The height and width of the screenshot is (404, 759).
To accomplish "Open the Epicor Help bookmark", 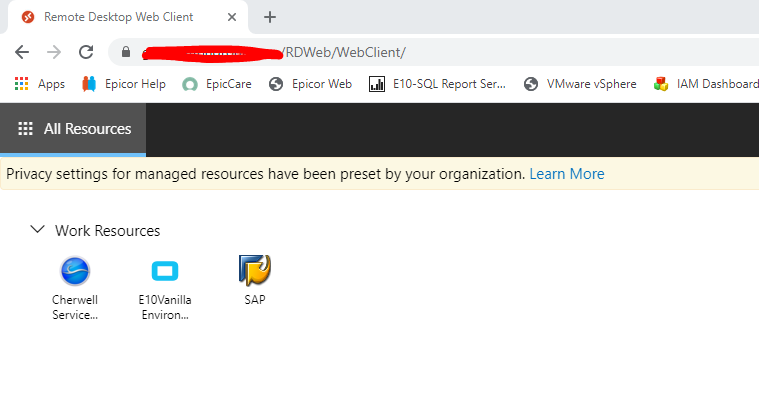I will tap(124, 84).
